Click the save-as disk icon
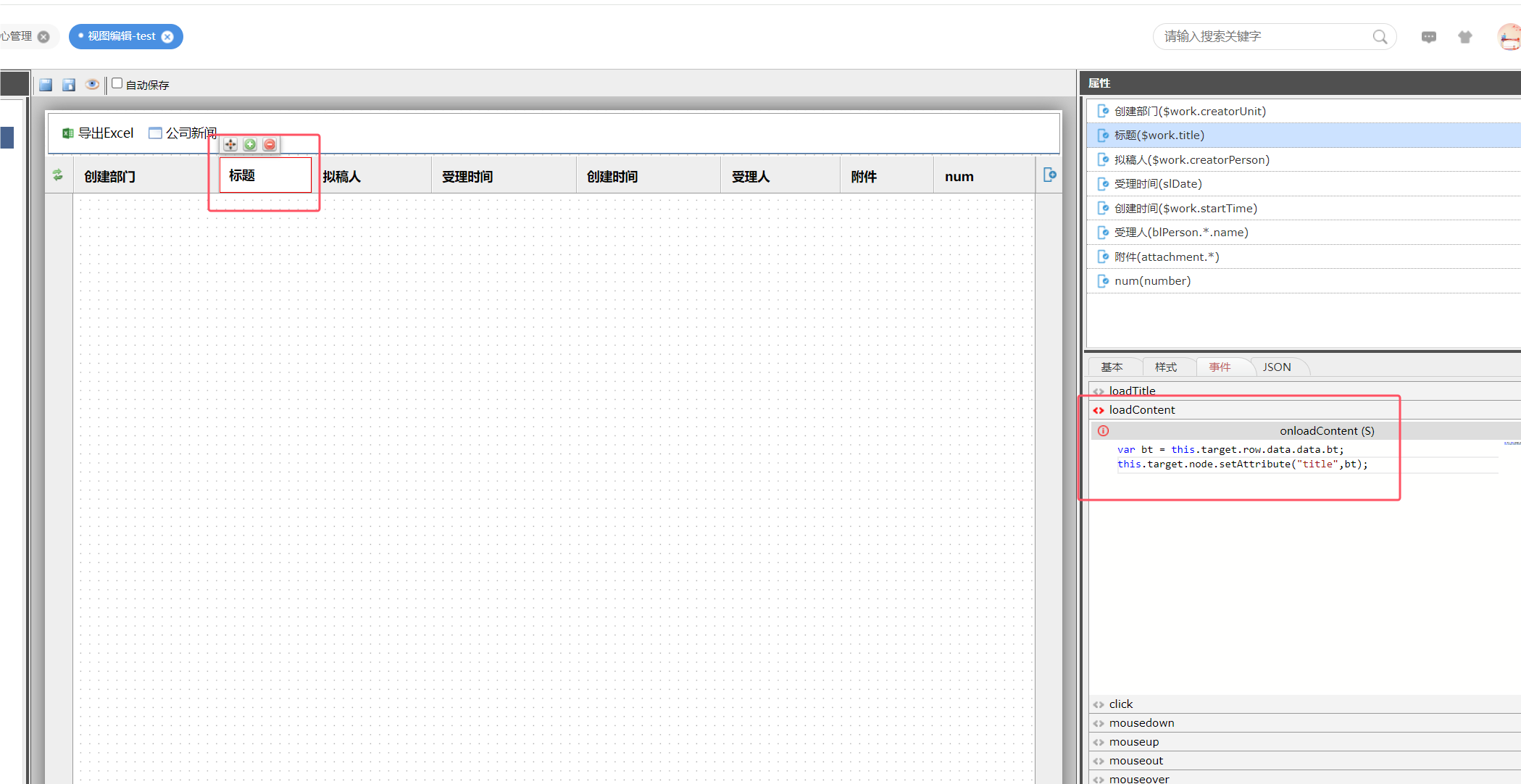The height and width of the screenshot is (784, 1521). coord(69,85)
